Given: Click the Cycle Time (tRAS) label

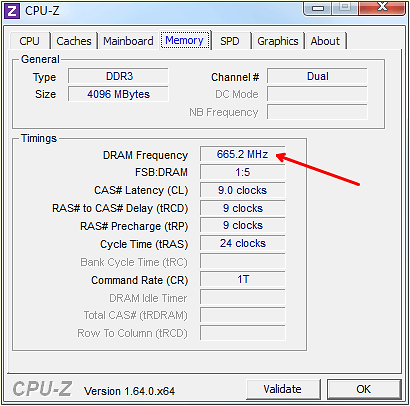Looking at the screenshot, I should point(144,244).
